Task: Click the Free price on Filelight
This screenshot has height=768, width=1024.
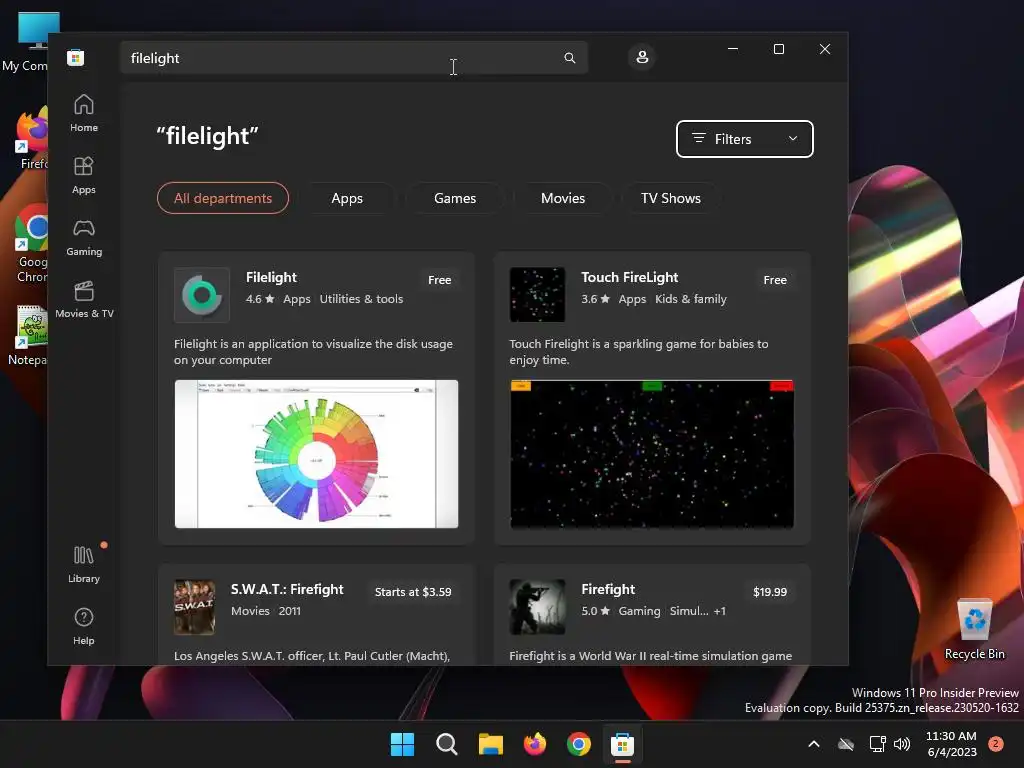Action: click(440, 280)
